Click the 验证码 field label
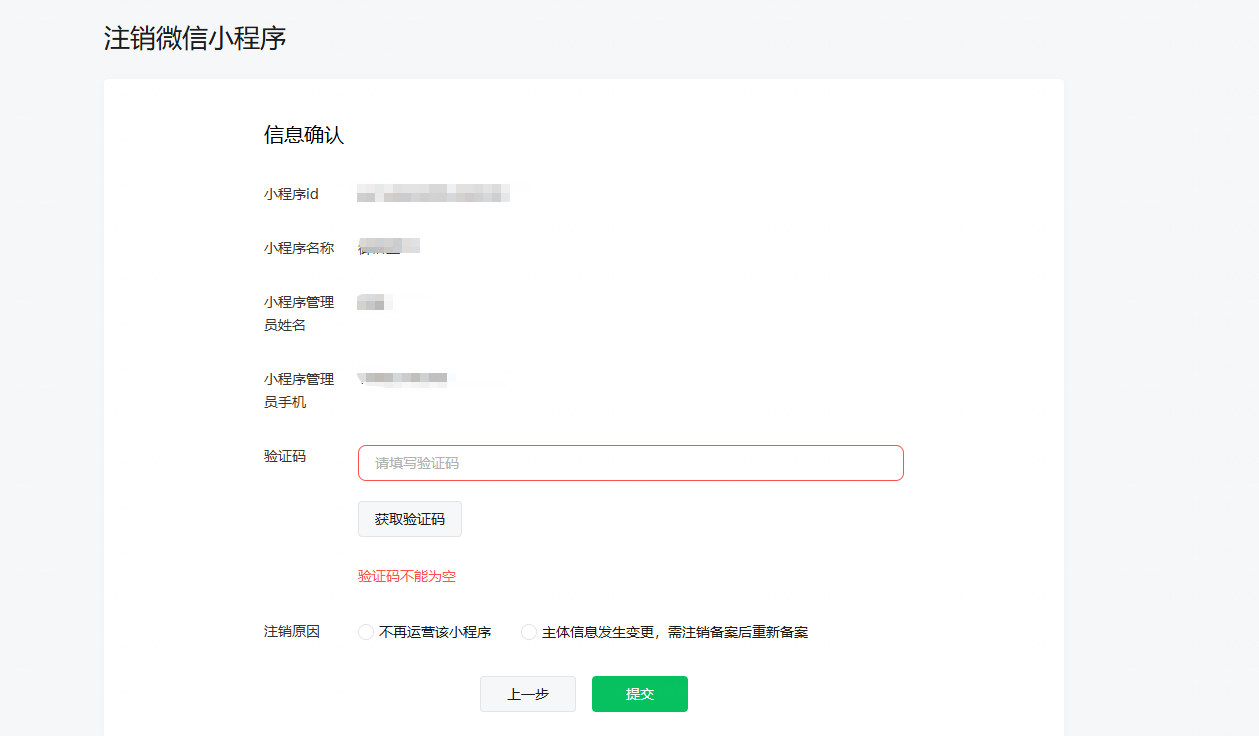The height and width of the screenshot is (736, 1259). click(x=285, y=456)
